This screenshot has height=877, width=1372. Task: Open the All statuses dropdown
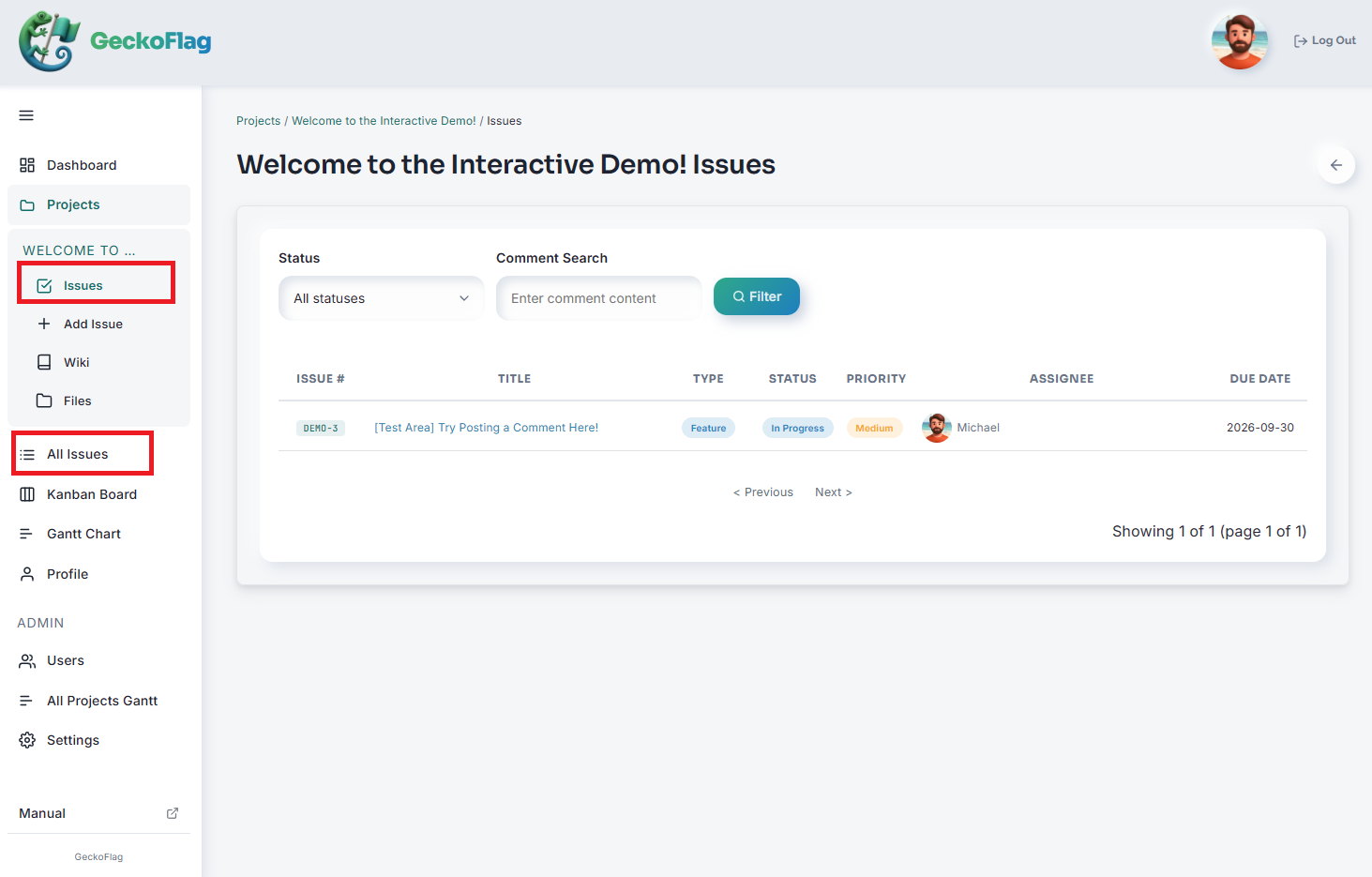tap(382, 298)
